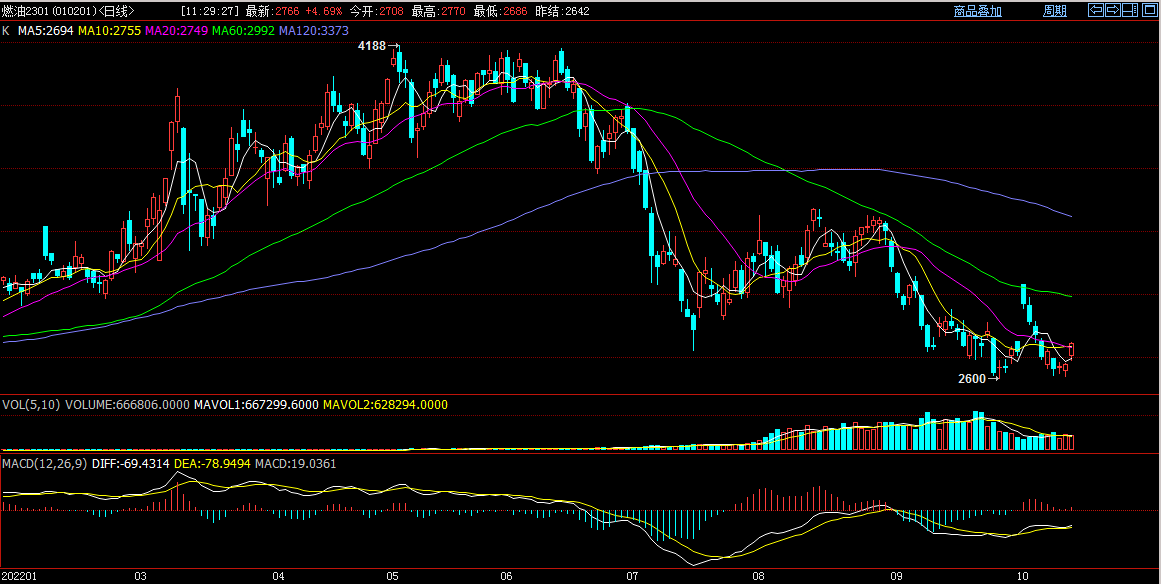Click the 4188 high price marker
This screenshot has width=1161, height=584.
click(x=372, y=46)
